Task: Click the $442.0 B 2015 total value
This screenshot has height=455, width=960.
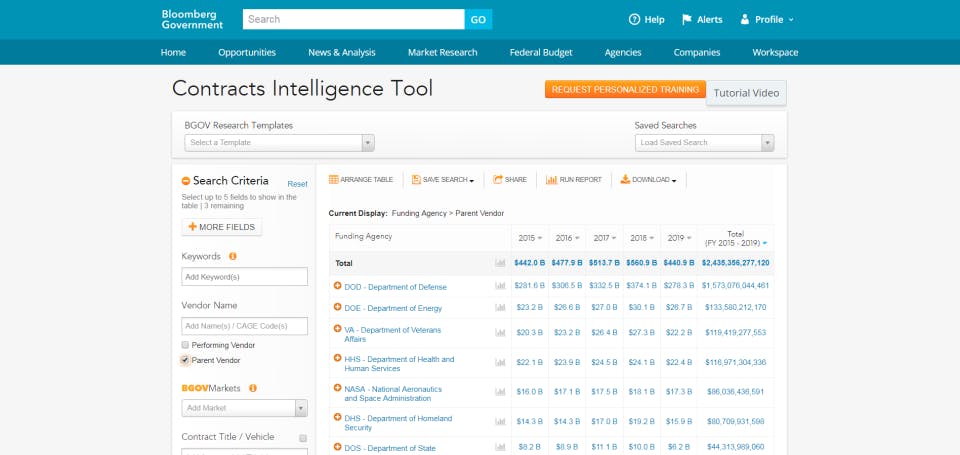Action: (x=530, y=263)
